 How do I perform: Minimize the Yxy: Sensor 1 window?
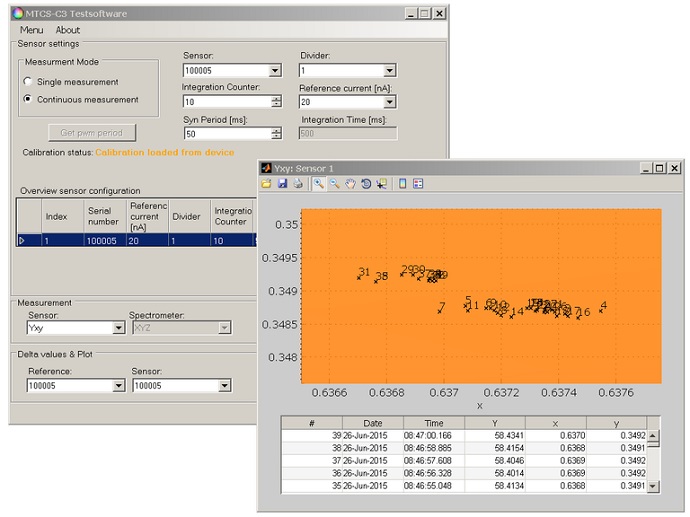[646, 168]
